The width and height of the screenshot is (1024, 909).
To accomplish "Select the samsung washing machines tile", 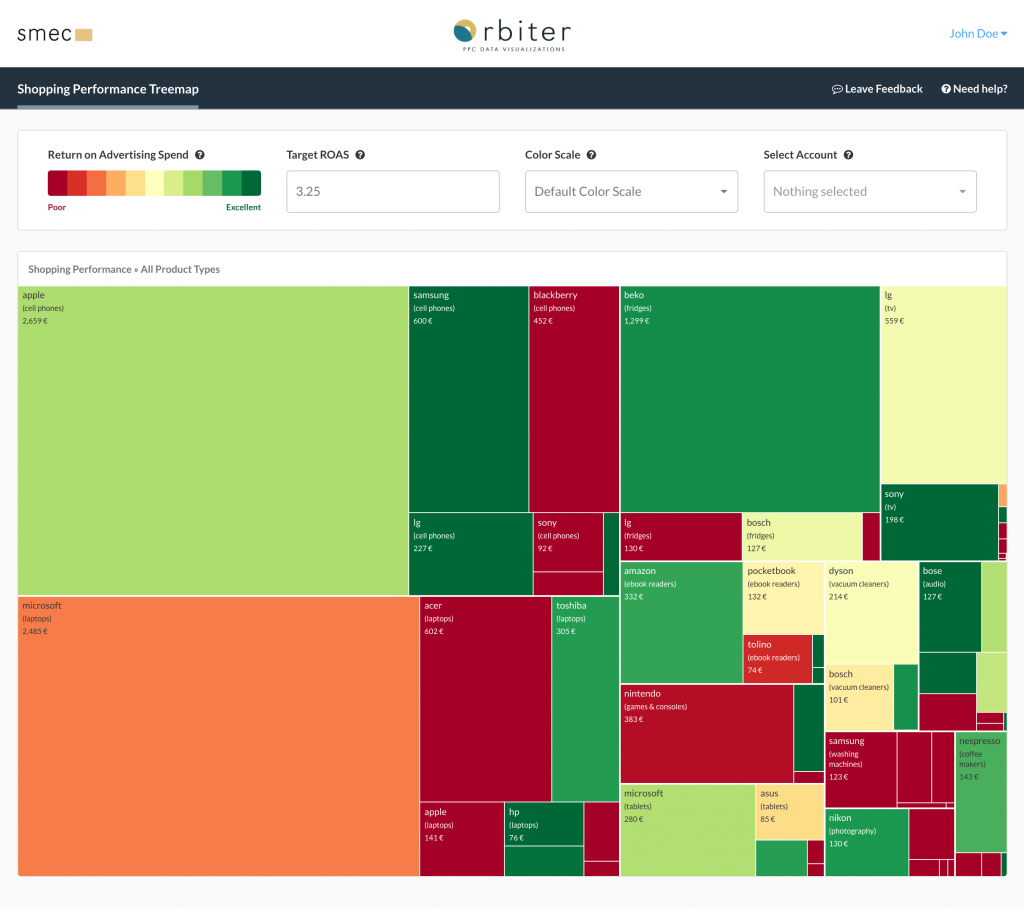I will click(x=861, y=769).
